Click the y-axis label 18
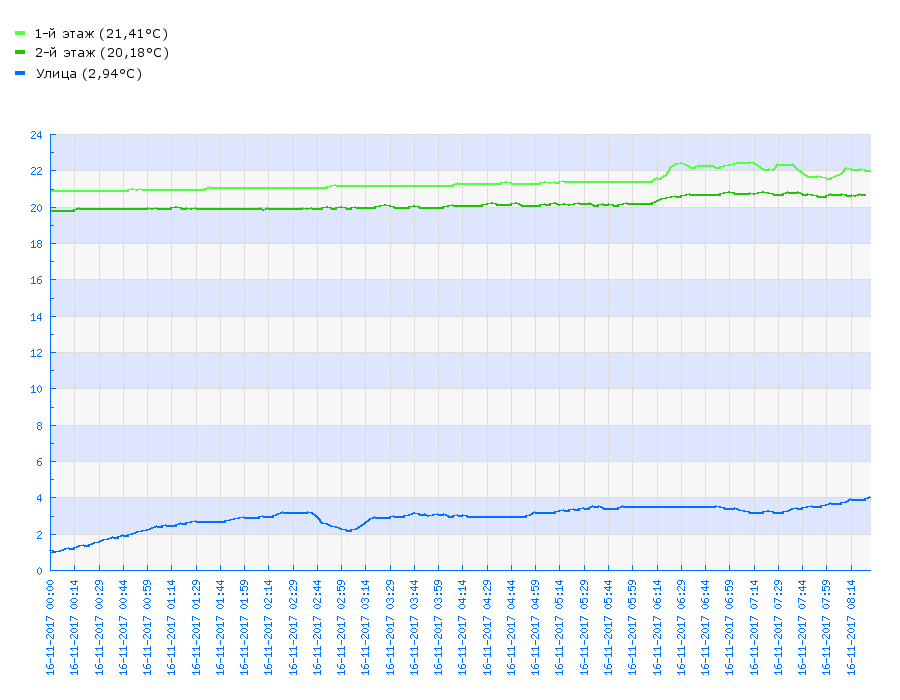900x700 pixels. (x=36, y=244)
